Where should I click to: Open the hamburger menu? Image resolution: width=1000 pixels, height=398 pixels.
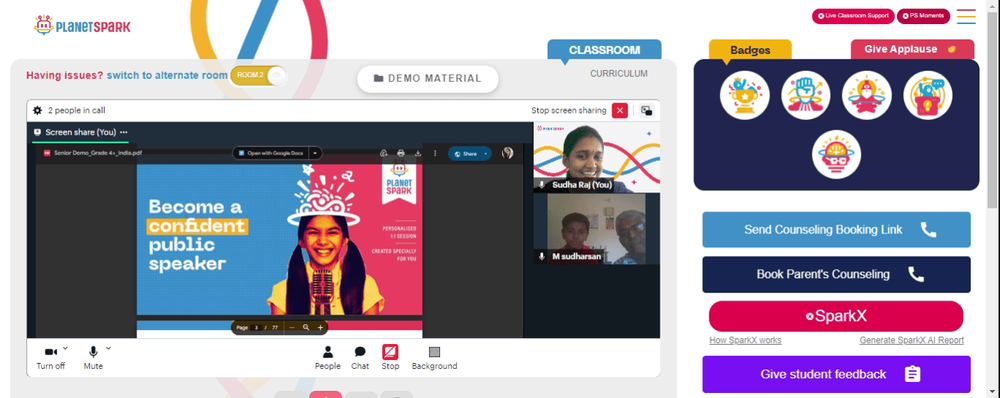point(966,17)
